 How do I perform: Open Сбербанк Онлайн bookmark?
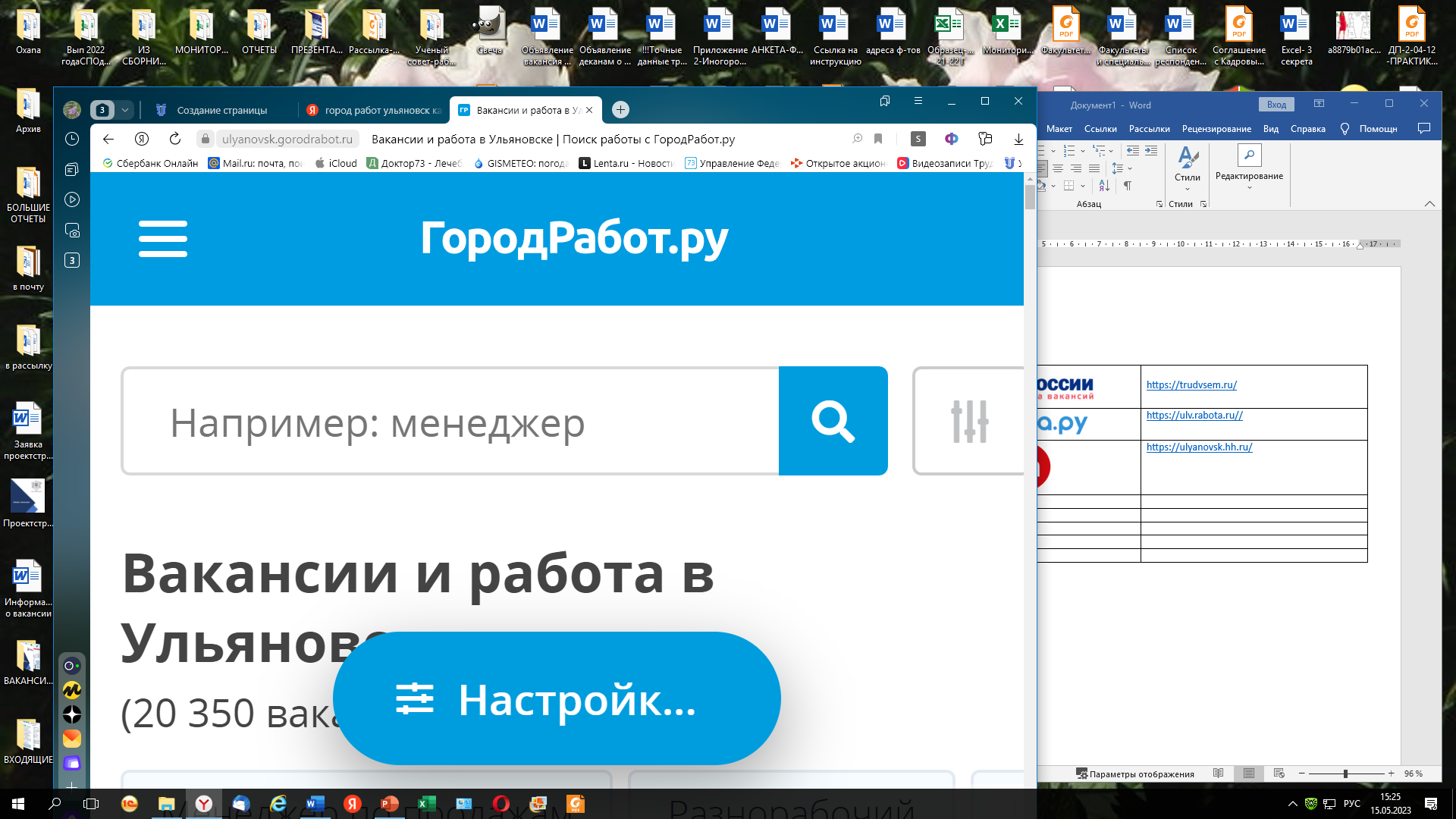(x=150, y=163)
